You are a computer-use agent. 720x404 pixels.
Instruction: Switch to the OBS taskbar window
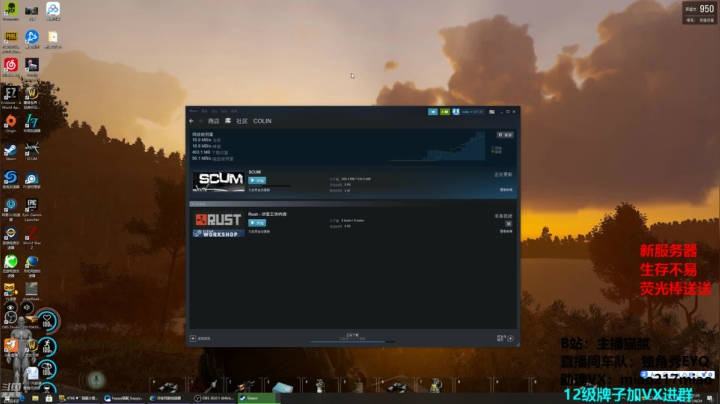coord(214,398)
